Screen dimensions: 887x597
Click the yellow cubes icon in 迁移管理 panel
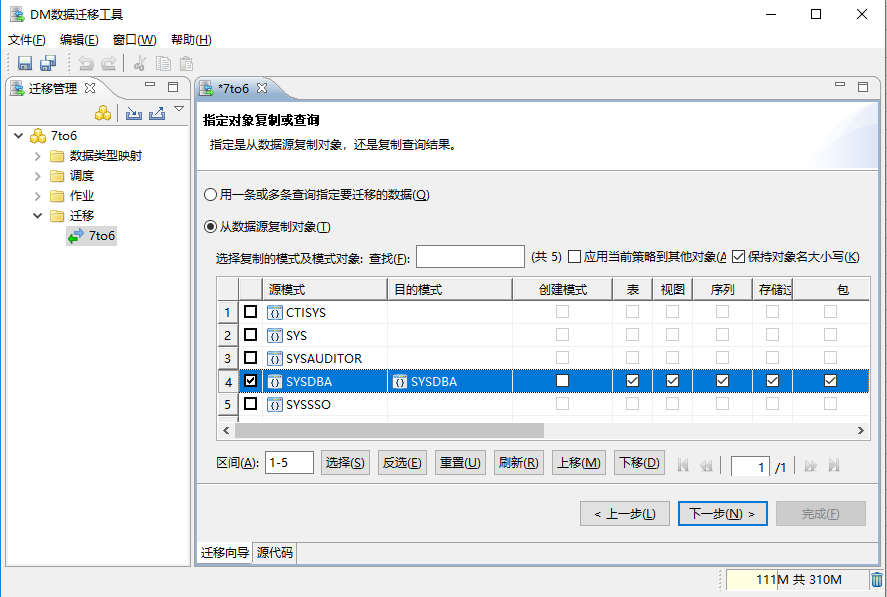pyautogui.click(x=103, y=112)
